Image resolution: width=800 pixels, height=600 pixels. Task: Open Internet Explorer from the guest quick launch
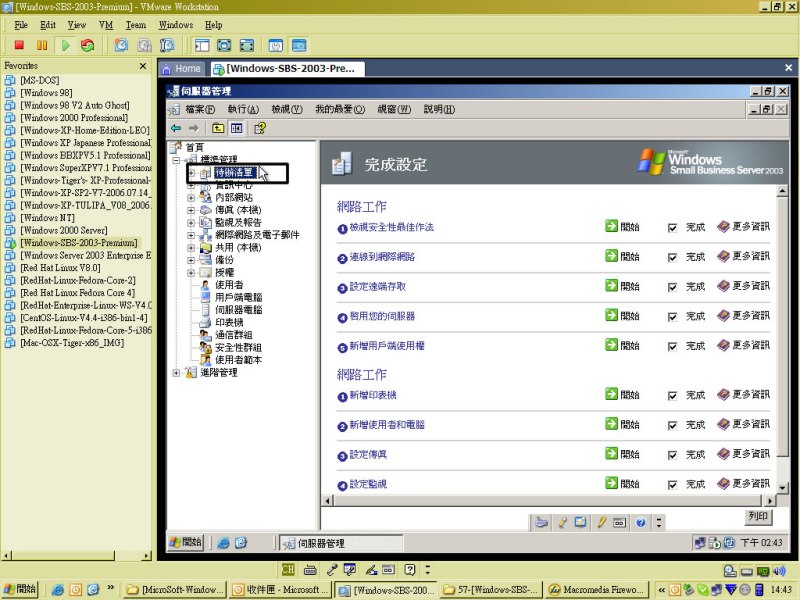[x=223, y=543]
